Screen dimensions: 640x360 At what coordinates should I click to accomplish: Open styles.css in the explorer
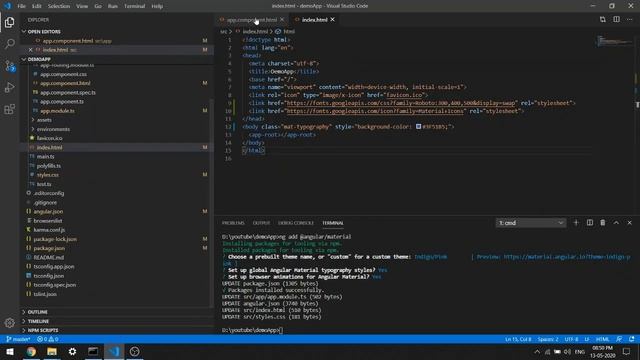tap(48, 175)
